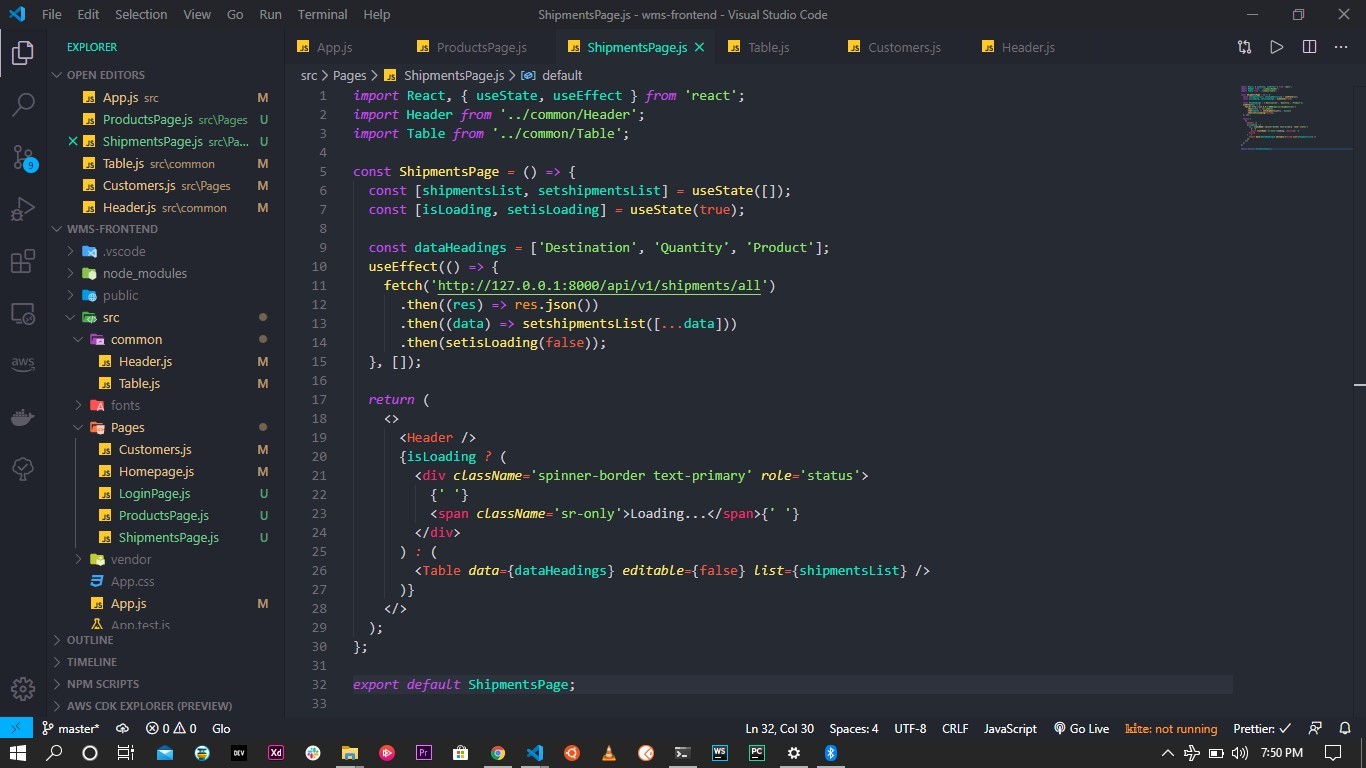Open the Source Control view

point(22,155)
